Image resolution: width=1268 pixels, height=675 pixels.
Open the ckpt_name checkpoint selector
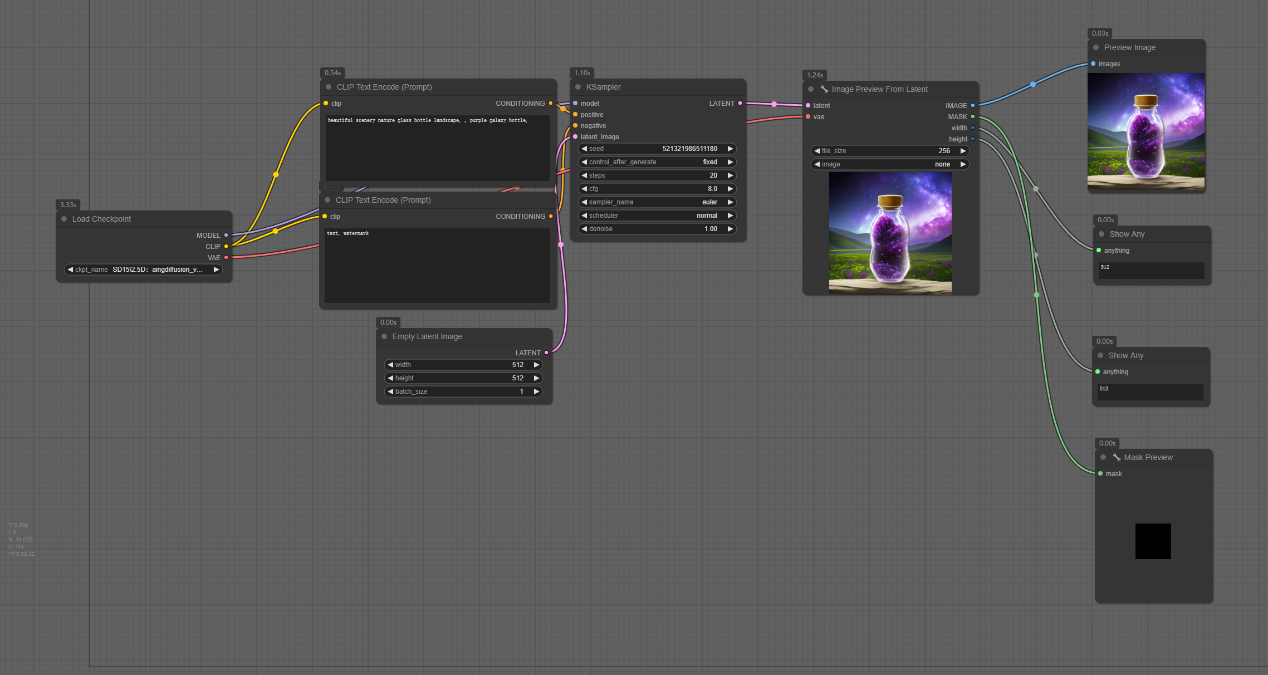(143, 269)
